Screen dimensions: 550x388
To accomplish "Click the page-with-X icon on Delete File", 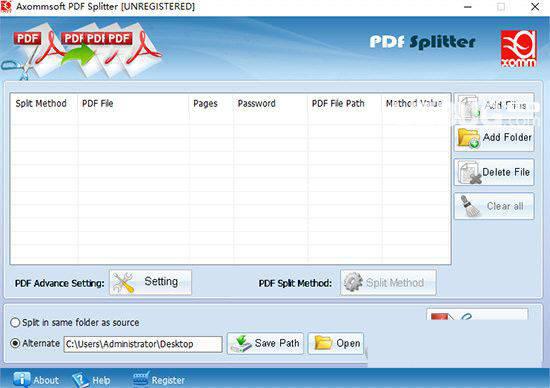I will [469, 172].
